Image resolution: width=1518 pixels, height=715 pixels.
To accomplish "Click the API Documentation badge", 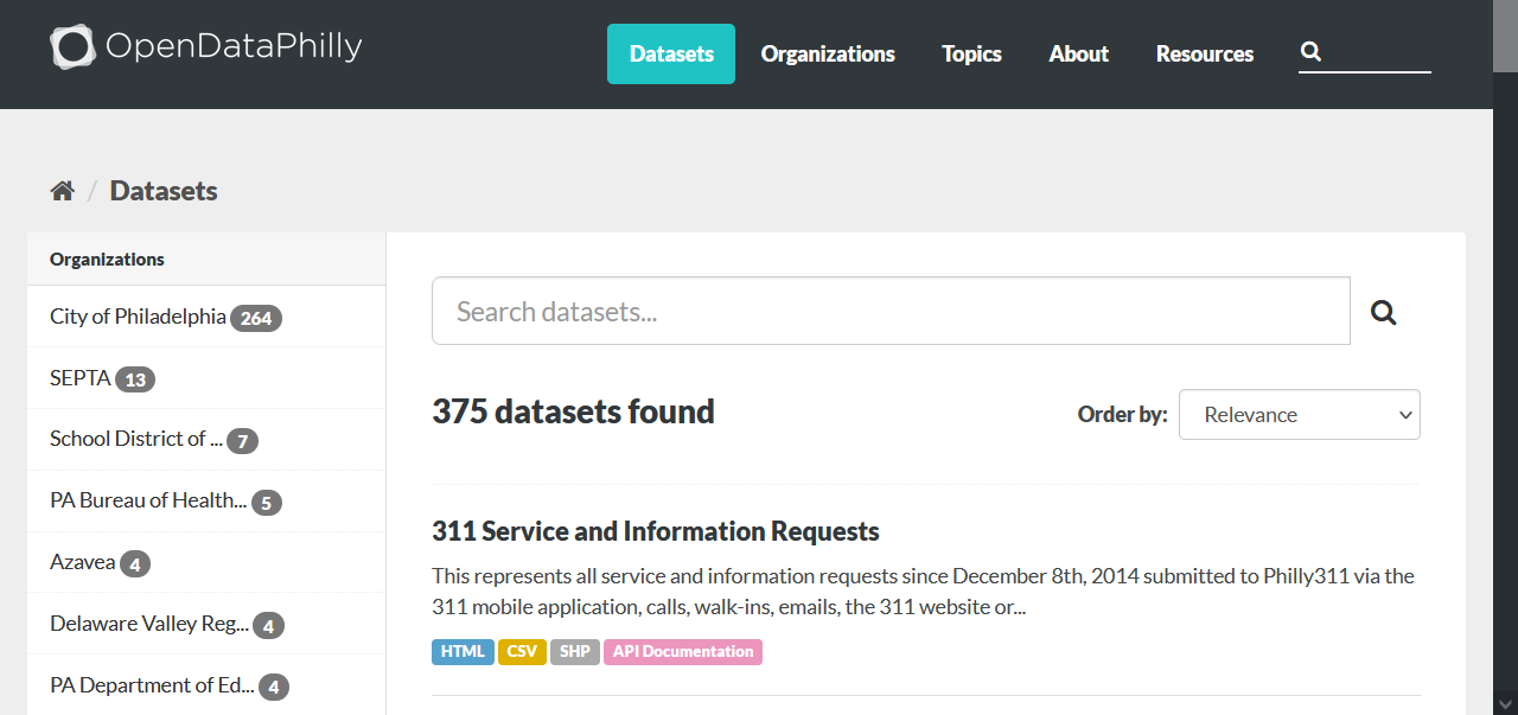I will 683,652.
